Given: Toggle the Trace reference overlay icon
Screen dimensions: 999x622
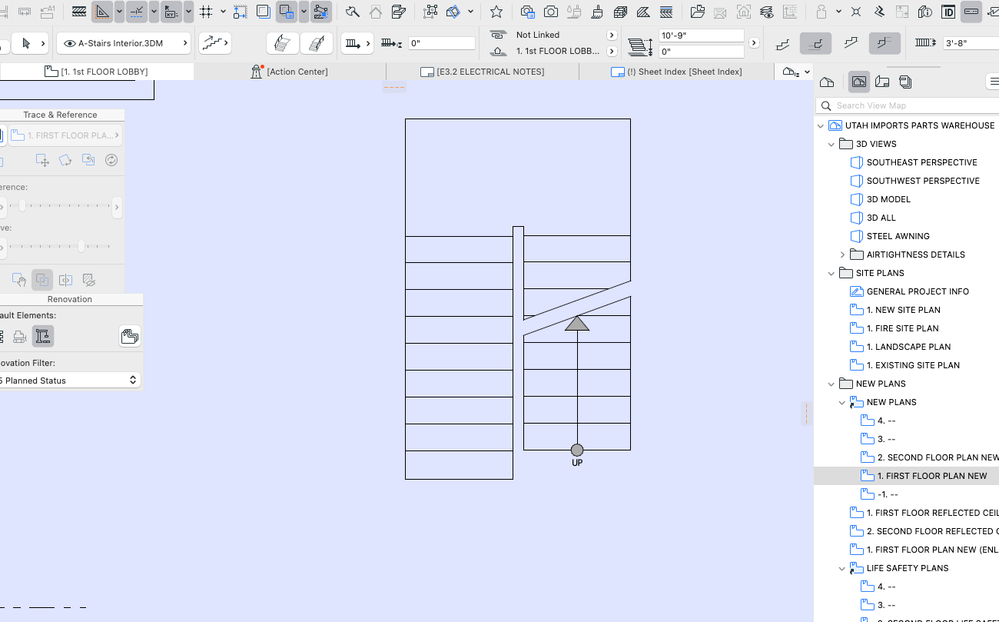Looking at the screenshot, I should [286, 11].
